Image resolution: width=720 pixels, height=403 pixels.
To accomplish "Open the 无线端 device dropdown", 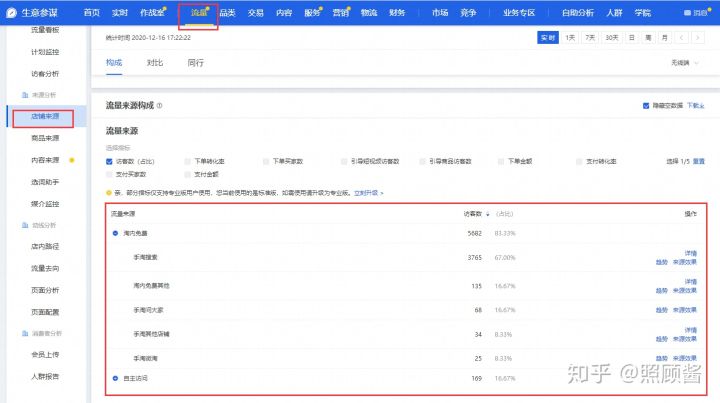I will point(685,63).
